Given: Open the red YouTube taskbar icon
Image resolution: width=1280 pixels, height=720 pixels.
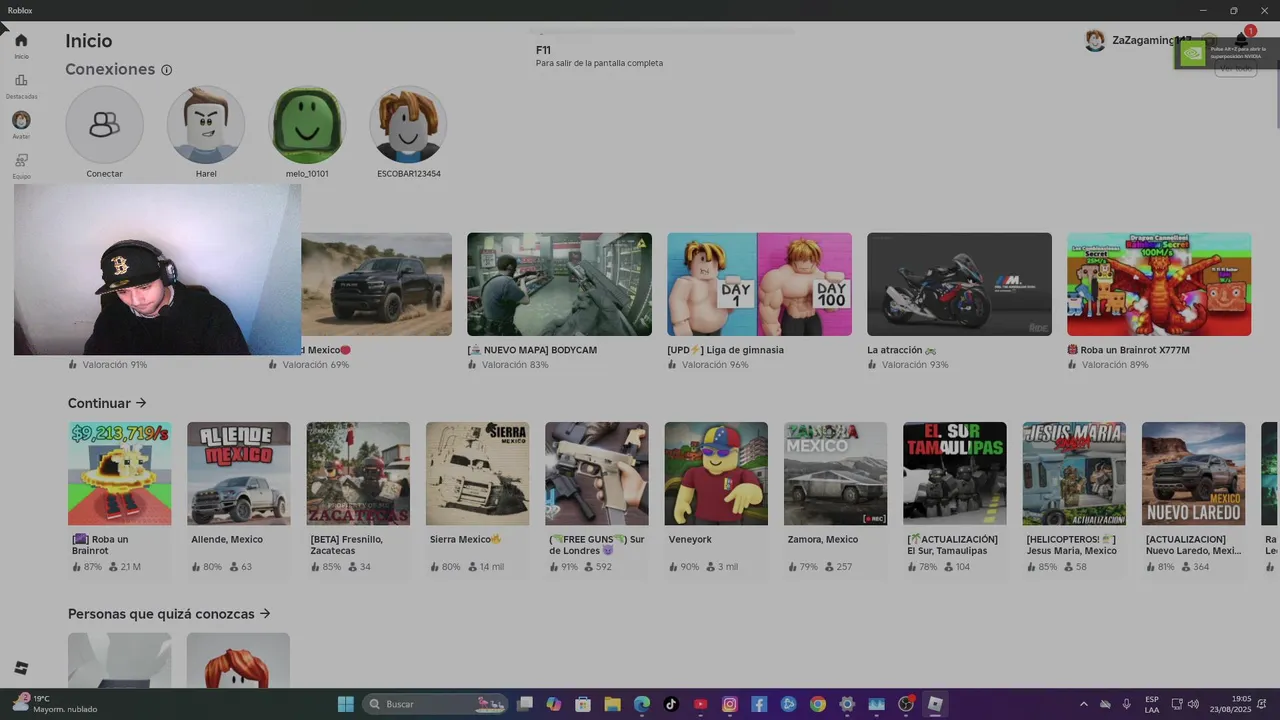Looking at the screenshot, I should click(x=700, y=704).
